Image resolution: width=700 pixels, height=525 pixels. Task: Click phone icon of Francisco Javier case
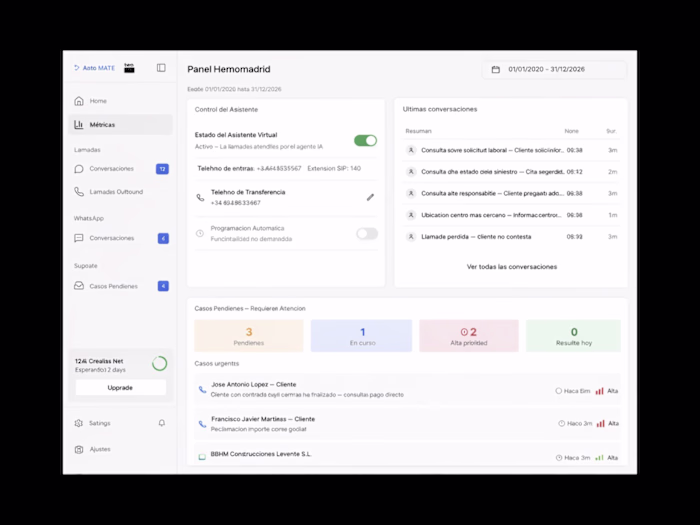[202, 424]
